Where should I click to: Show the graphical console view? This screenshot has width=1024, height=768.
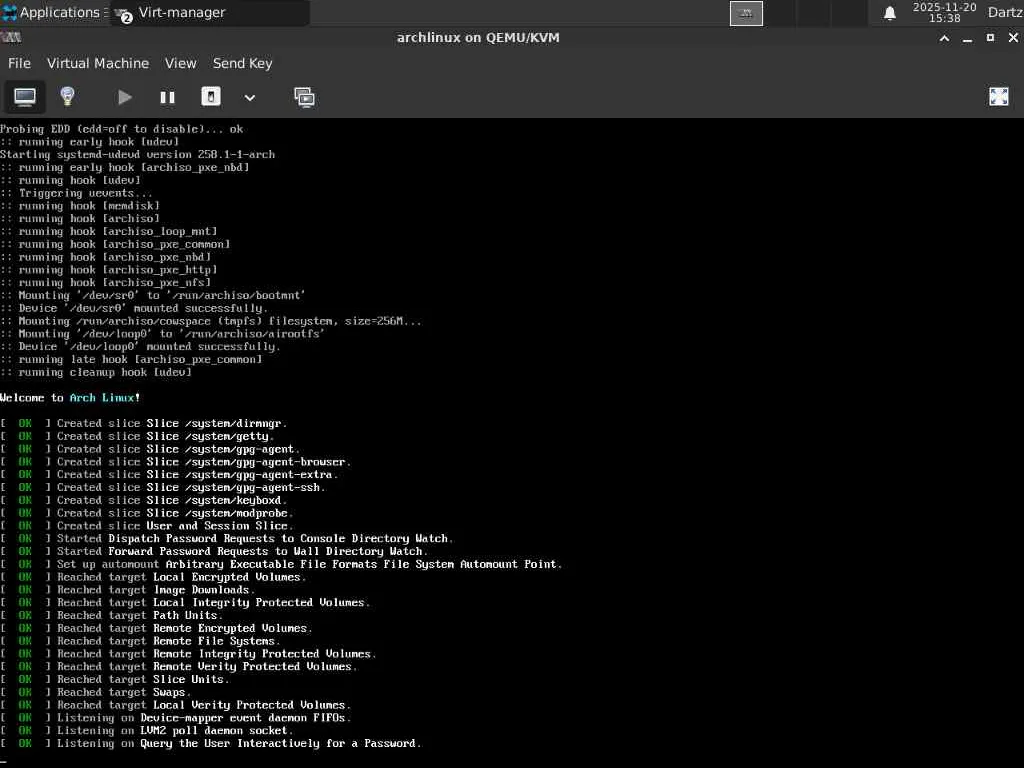click(25, 97)
